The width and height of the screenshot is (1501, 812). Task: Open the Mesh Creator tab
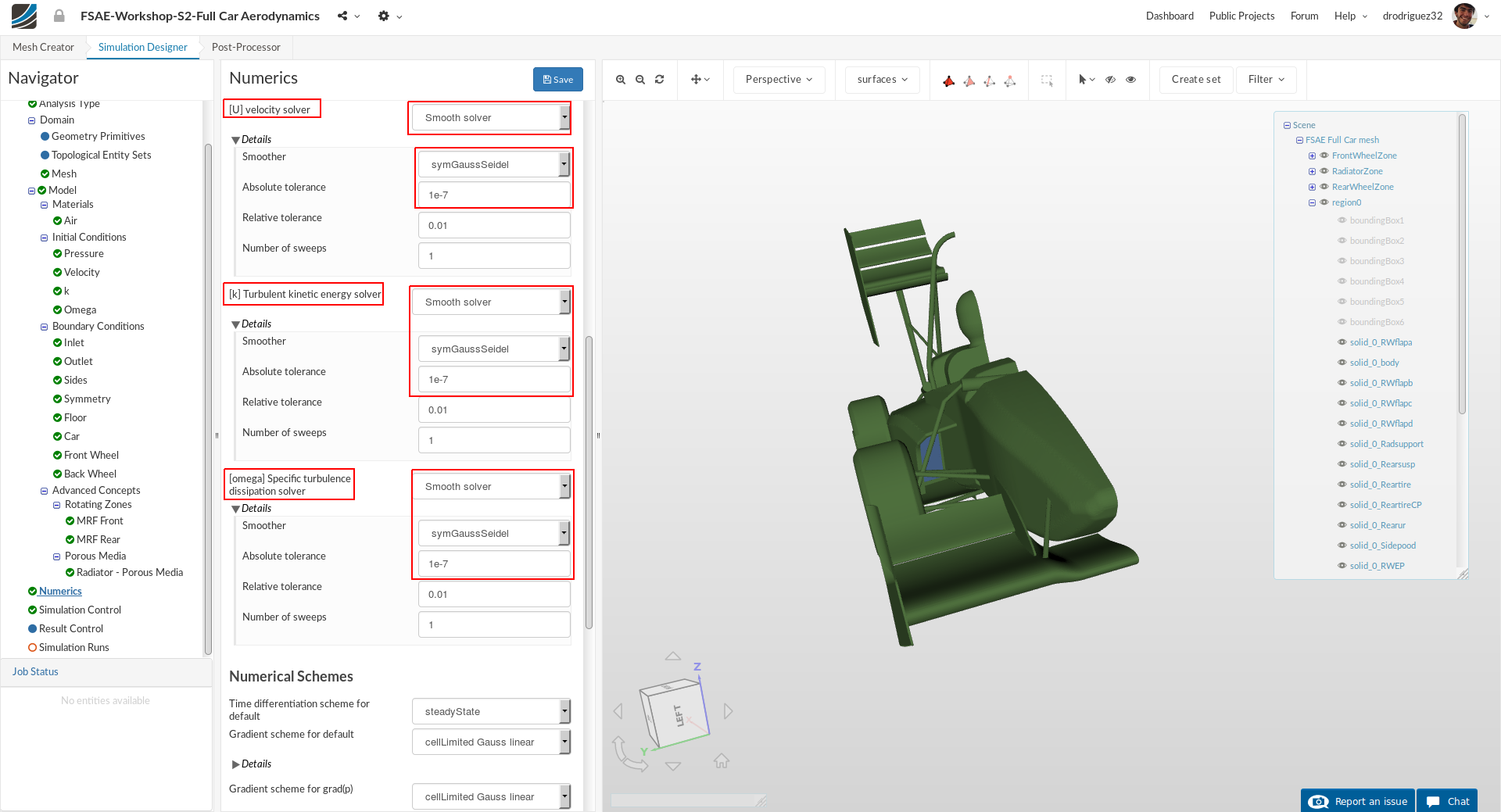pyautogui.click(x=43, y=47)
